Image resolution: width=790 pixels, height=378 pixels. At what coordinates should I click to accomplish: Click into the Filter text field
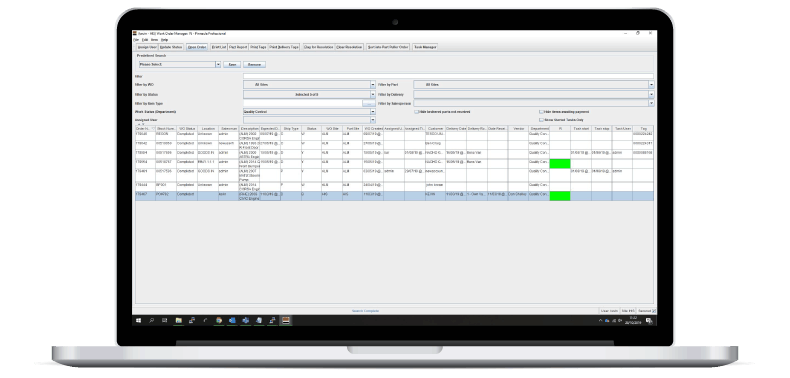pos(448,77)
